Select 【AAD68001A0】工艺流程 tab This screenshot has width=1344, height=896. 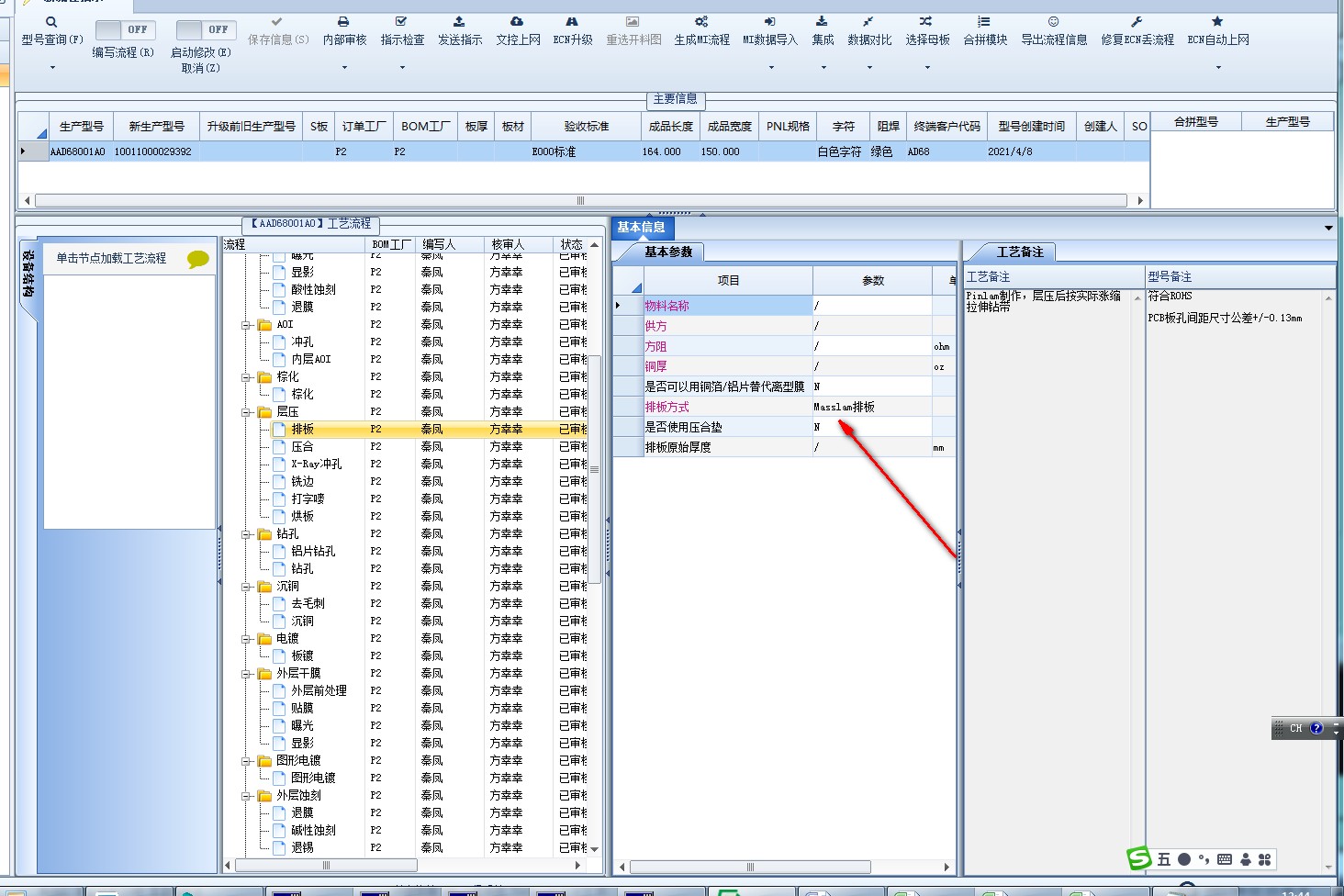(310, 224)
